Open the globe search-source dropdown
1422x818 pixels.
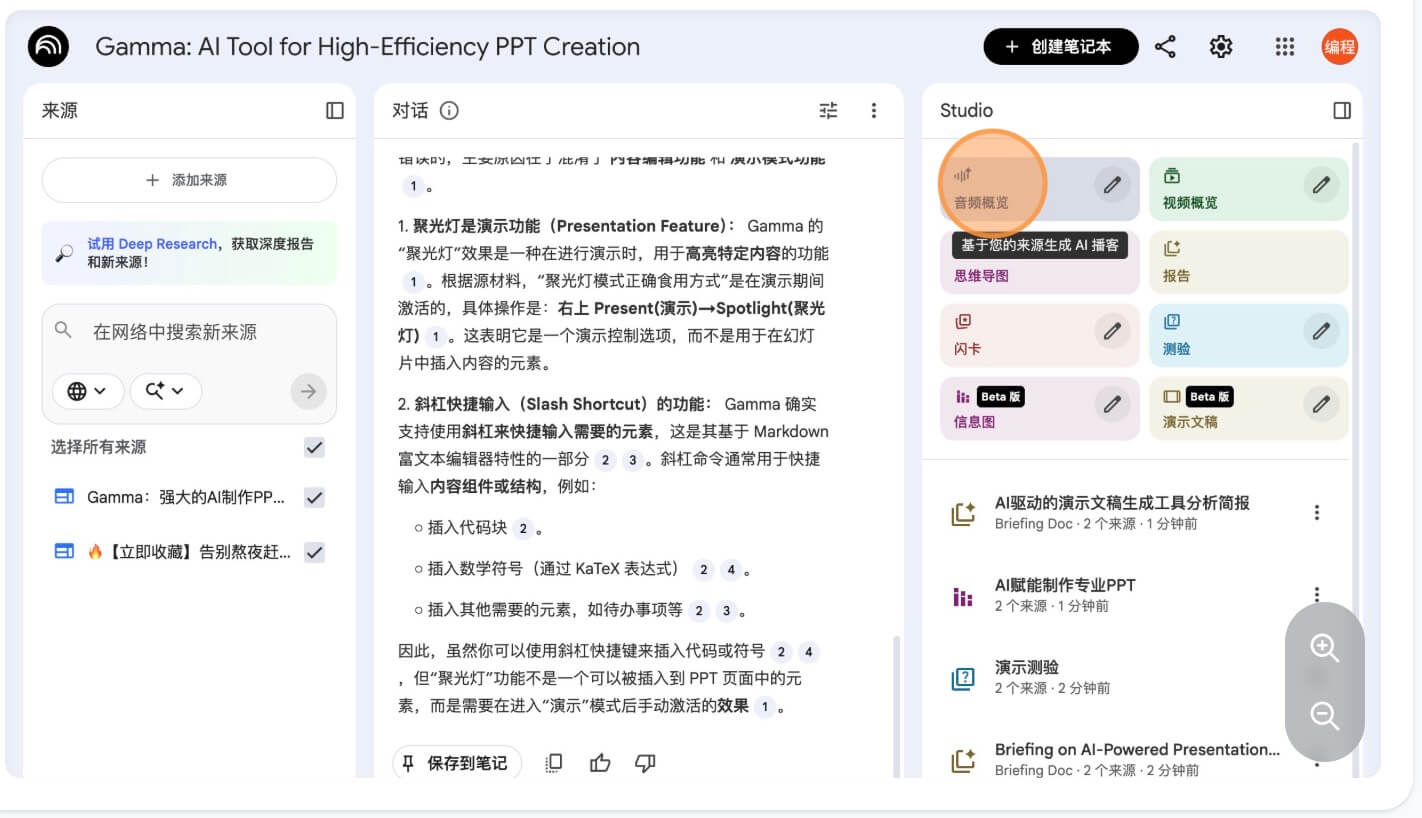point(88,391)
